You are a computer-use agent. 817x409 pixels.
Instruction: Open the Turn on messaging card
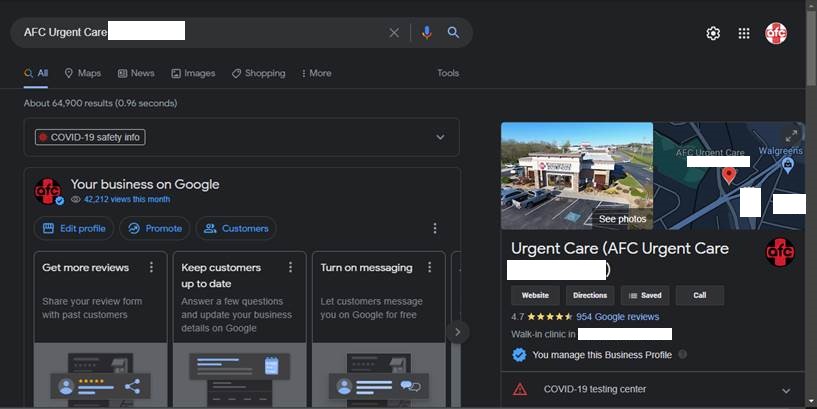(379, 329)
